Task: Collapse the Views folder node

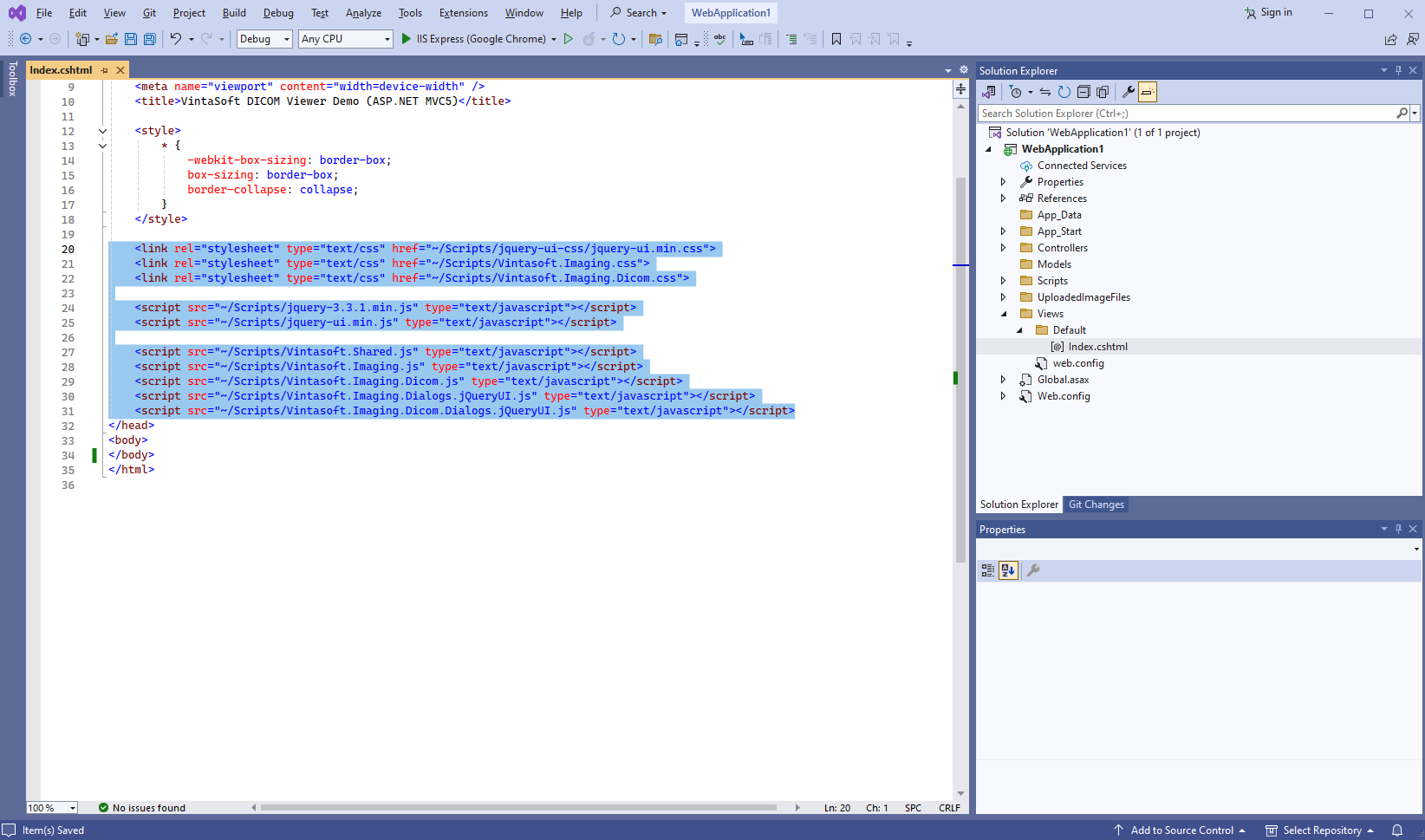Action: 1004,314
